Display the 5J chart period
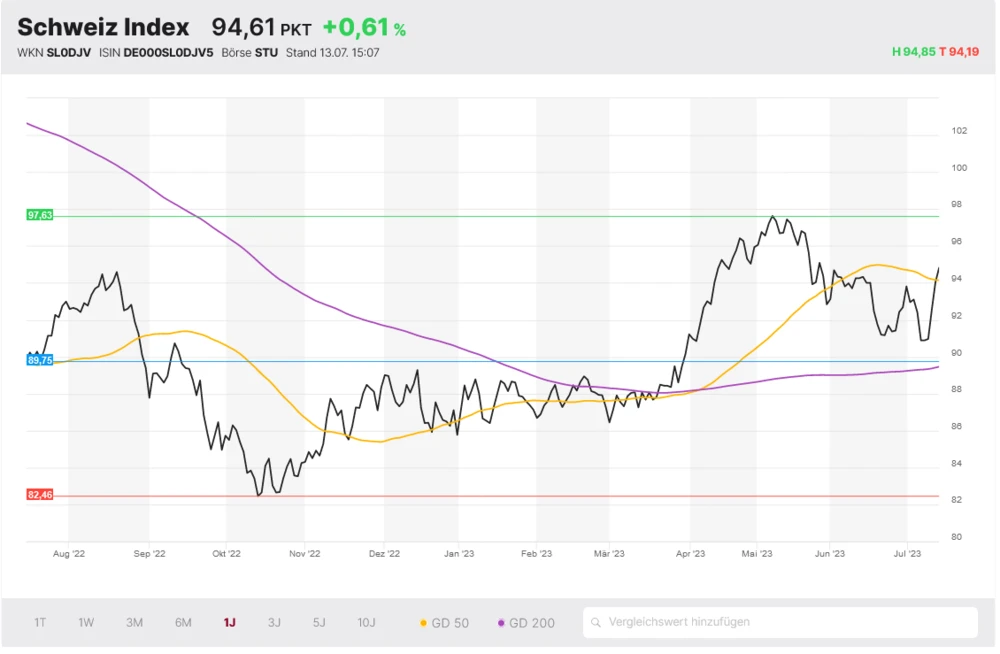1000x654 pixels. point(319,623)
